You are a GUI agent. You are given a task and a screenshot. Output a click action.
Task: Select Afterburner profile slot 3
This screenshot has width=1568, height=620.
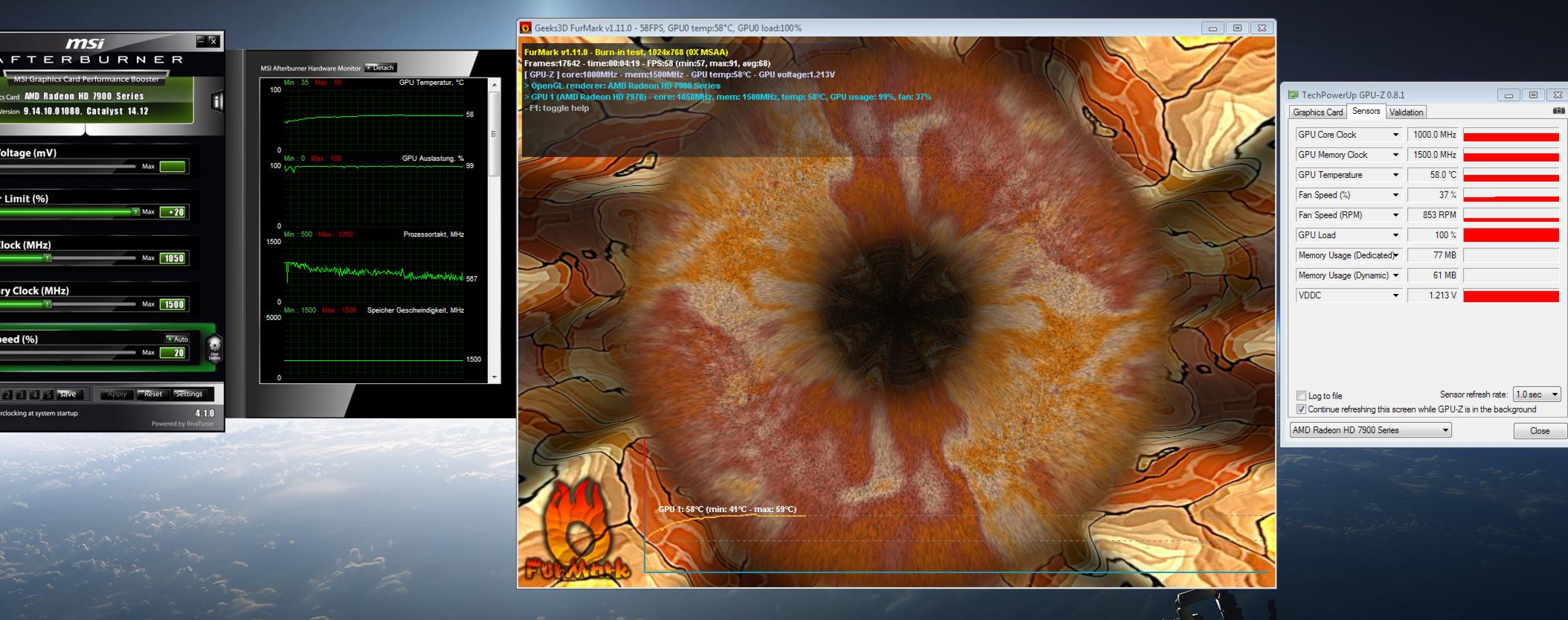click(x=22, y=394)
